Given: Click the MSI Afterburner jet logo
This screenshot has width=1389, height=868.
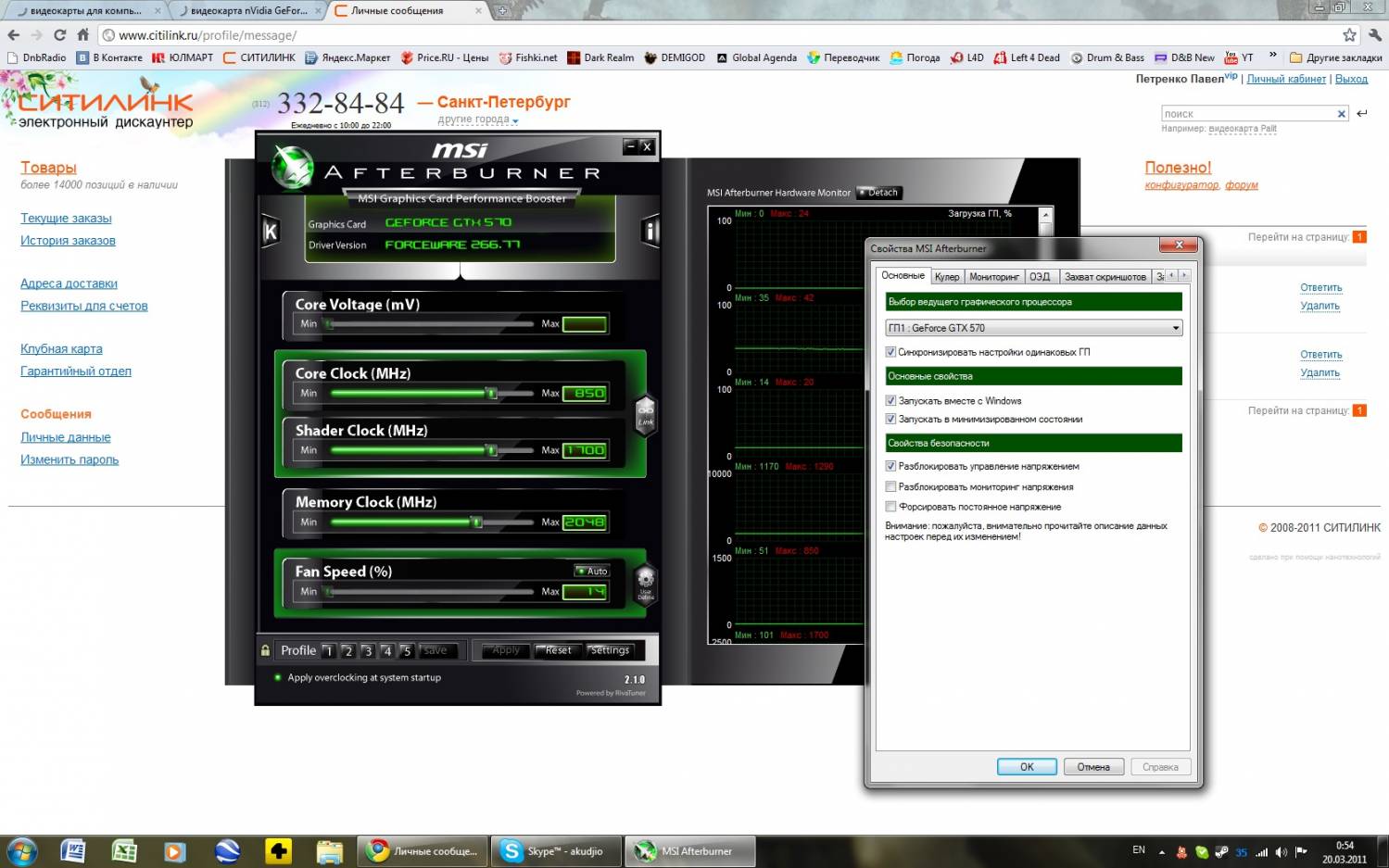Looking at the screenshot, I should point(293,167).
